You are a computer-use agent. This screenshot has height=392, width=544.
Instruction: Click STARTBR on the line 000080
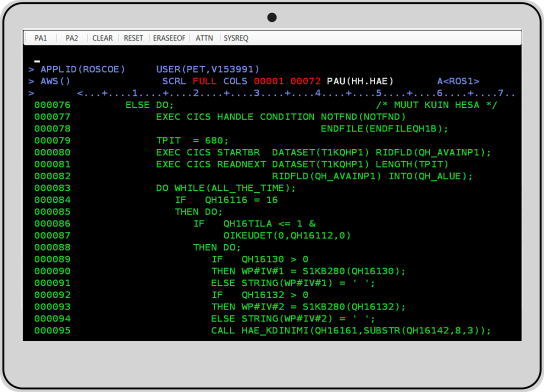(x=238, y=152)
